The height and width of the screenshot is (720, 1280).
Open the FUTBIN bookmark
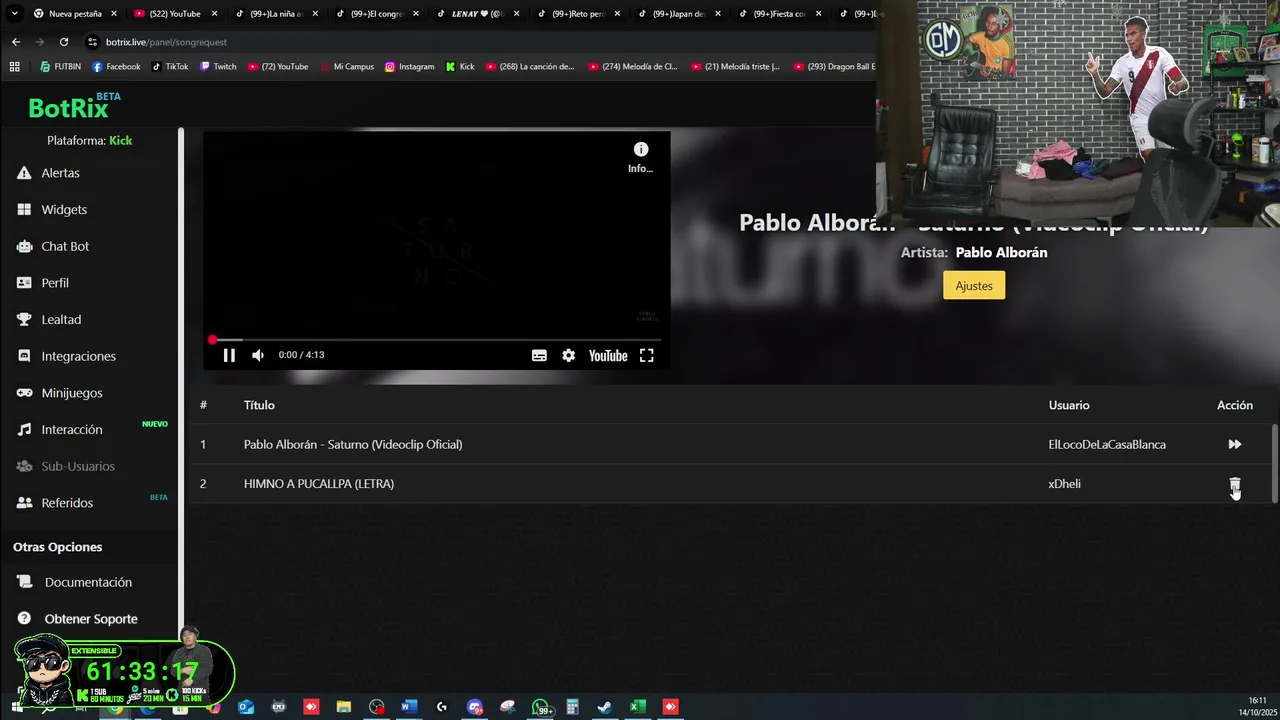click(x=60, y=67)
